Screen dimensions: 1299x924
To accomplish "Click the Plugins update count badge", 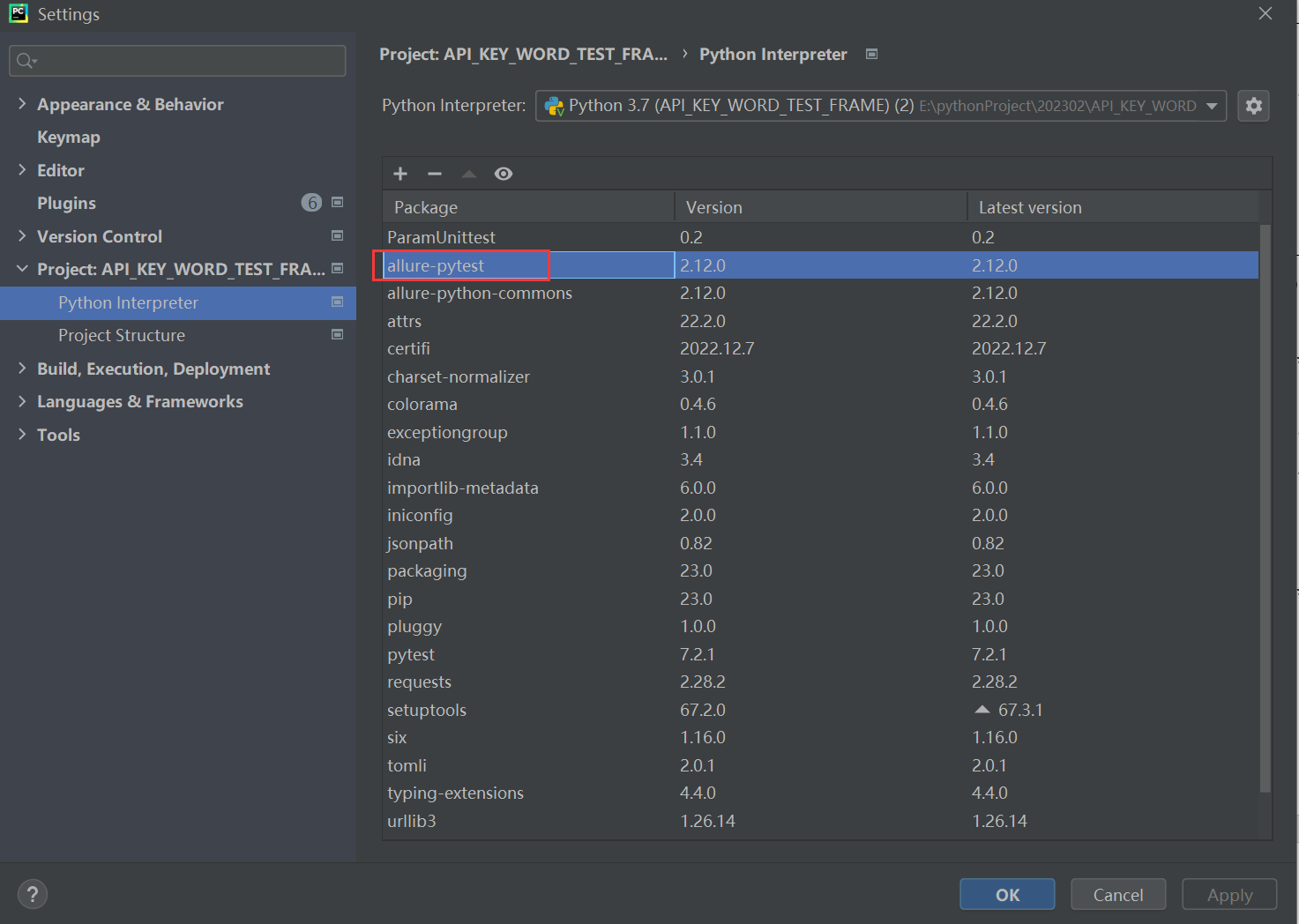I will pyautogui.click(x=311, y=203).
